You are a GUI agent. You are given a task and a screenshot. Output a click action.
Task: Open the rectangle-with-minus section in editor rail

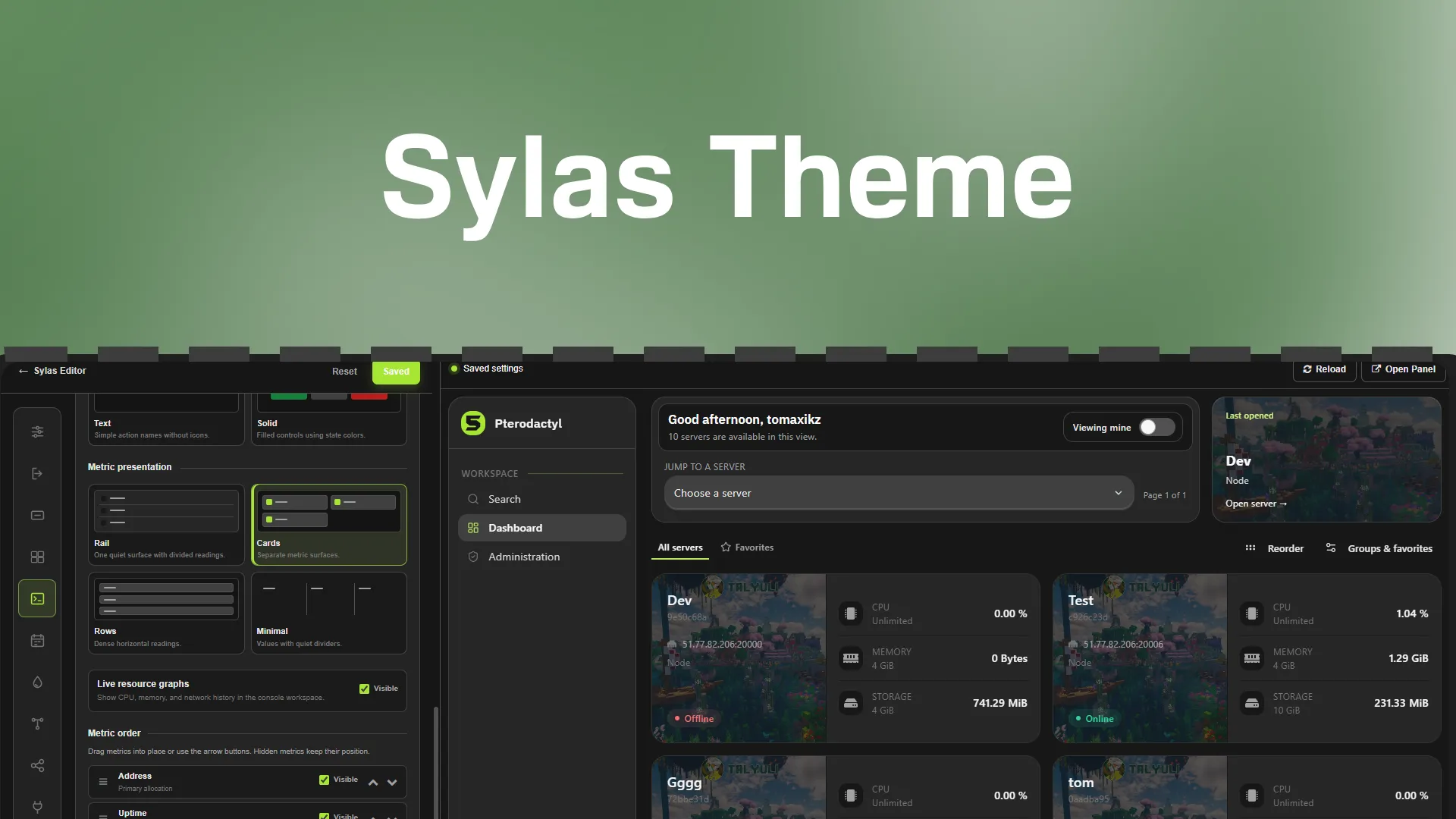tap(37, 516)
